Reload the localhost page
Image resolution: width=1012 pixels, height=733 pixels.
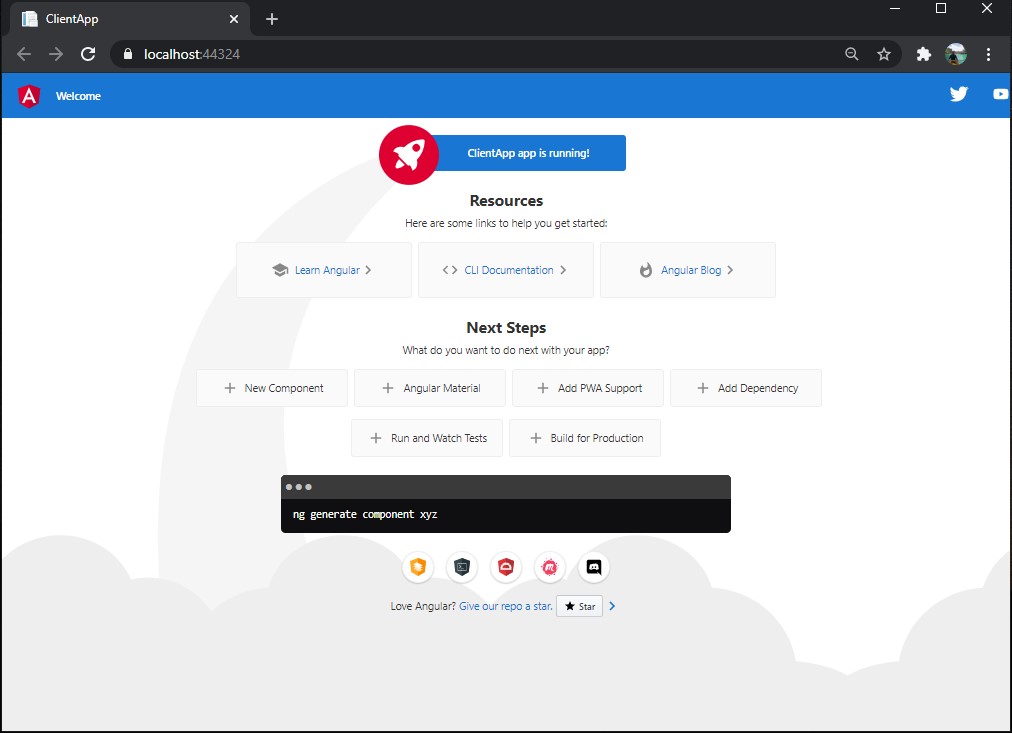88,54
